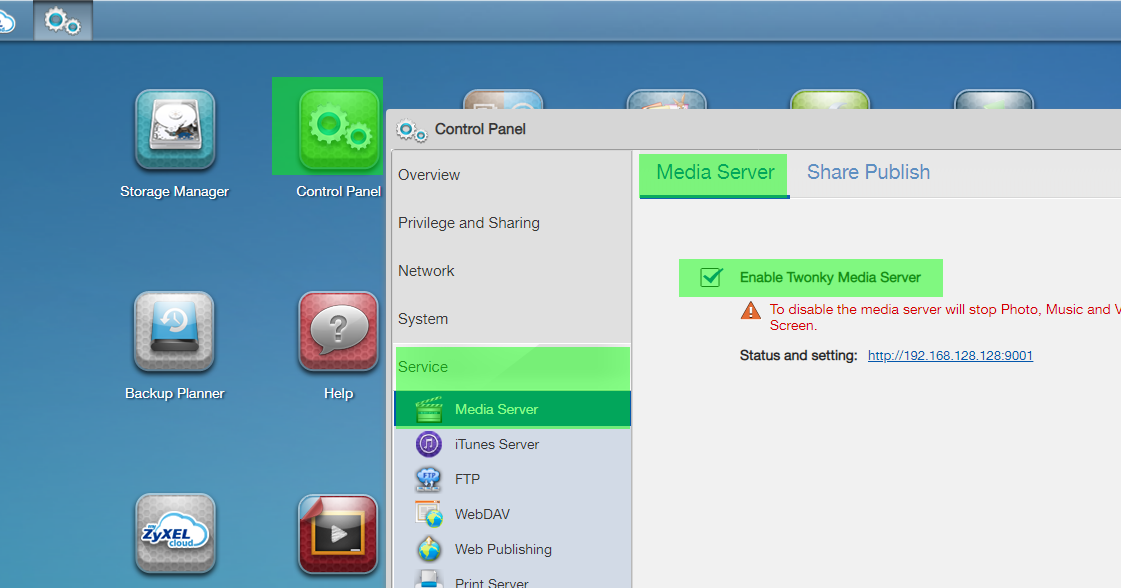Image resolution: width=1121 pixels, height=588 pixels.
Task: Open the Backup Planner app icon
Action: pos(175,332)
